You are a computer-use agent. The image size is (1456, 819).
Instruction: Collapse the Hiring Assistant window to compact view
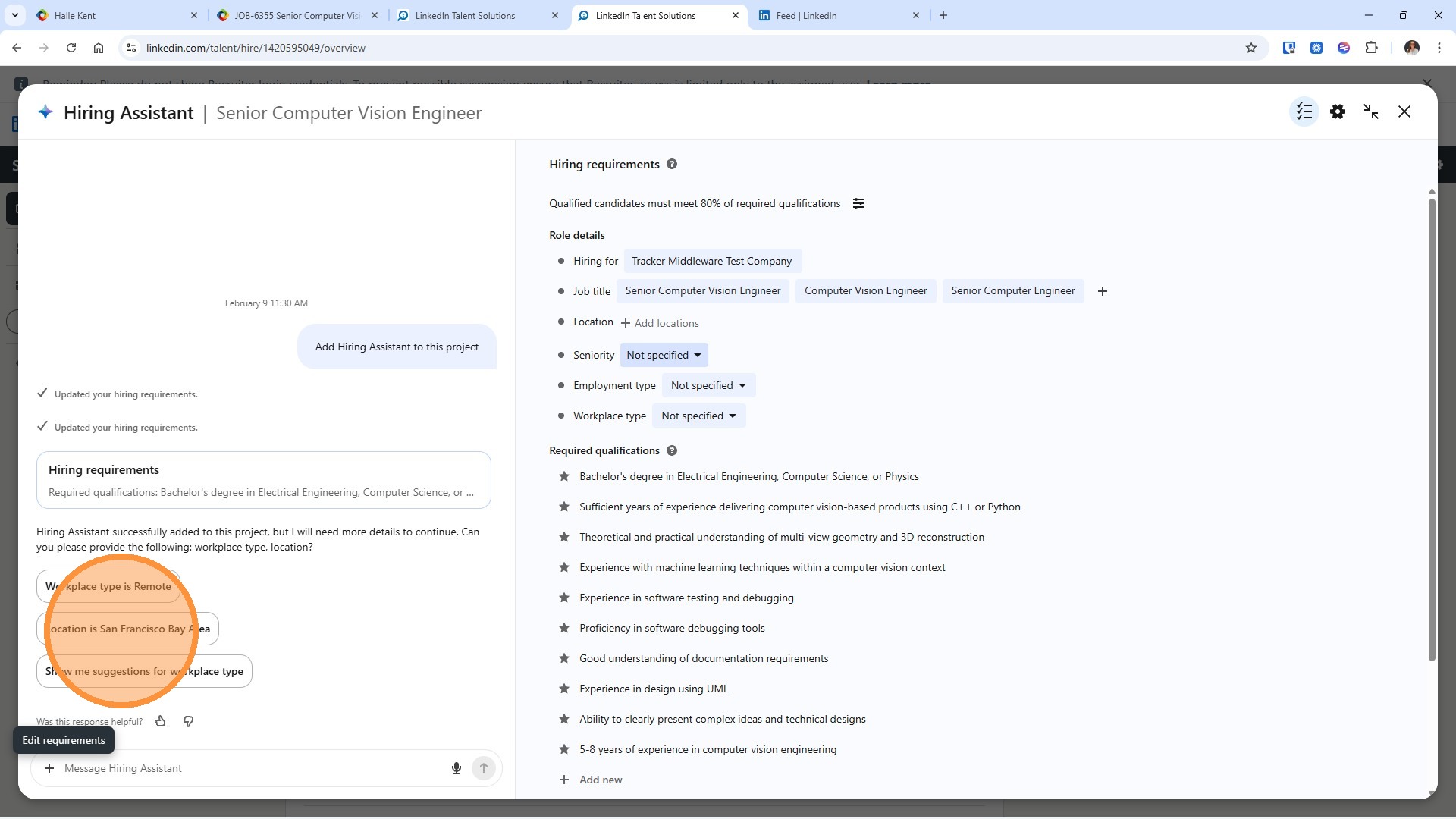(1371, 112)
